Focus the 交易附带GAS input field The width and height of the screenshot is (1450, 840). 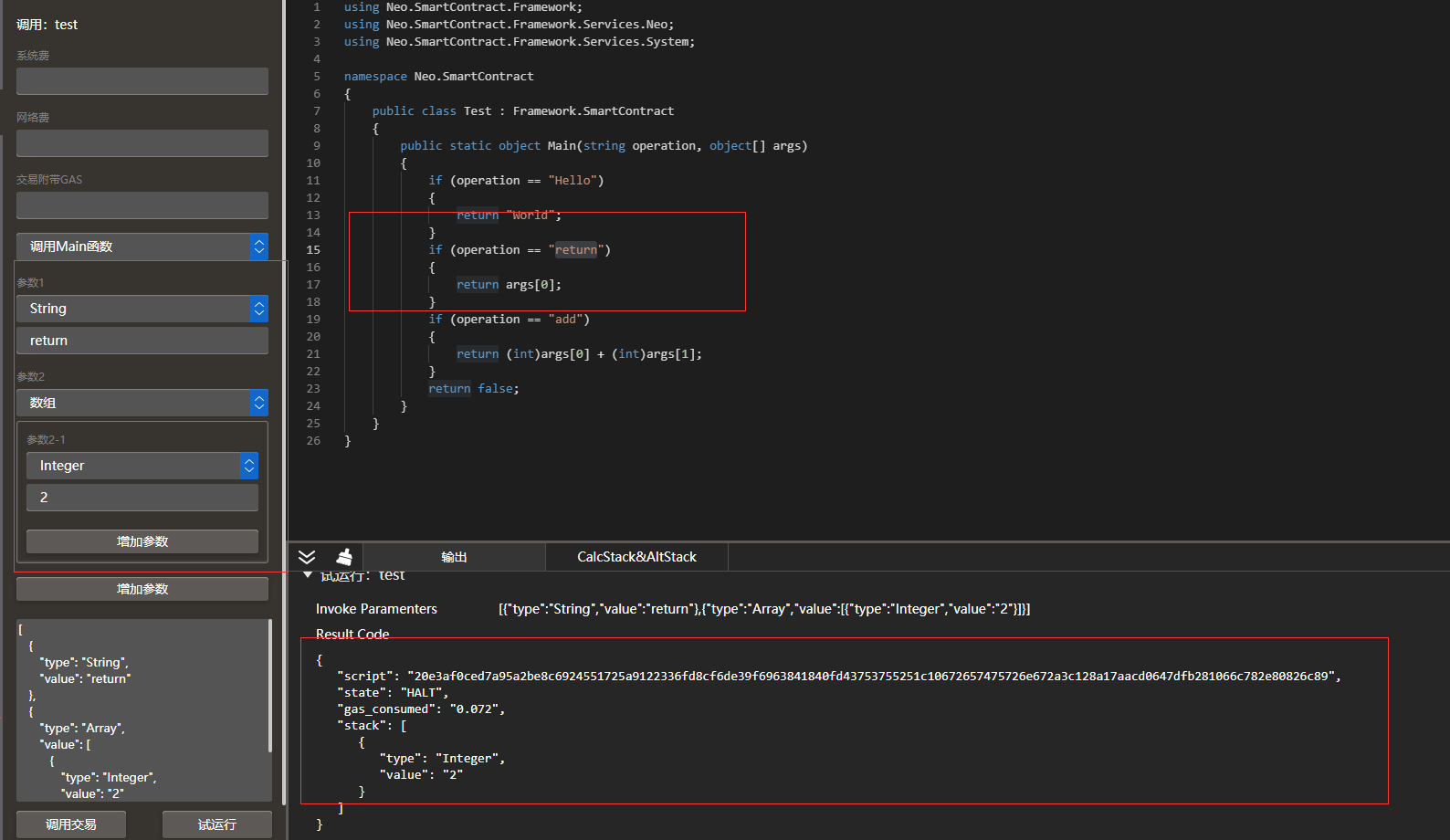coord(142,205)
